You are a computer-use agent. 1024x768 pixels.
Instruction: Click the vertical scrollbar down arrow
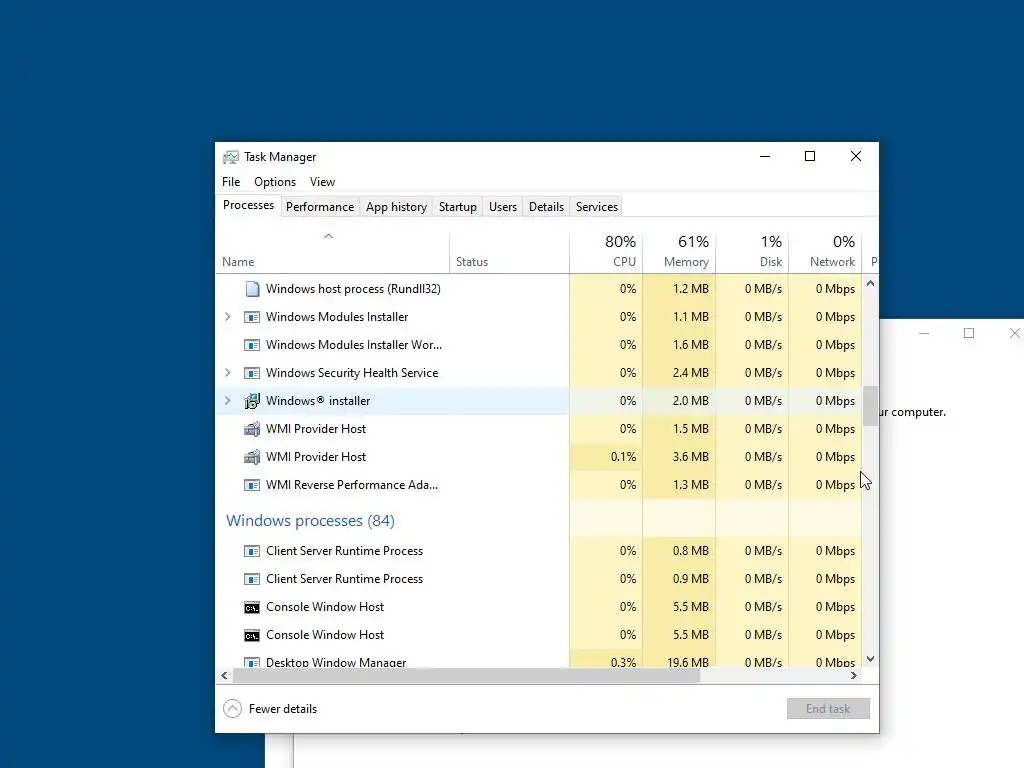tap(870, 659)
